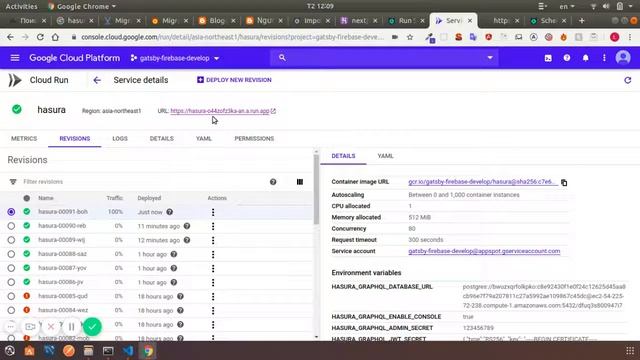Screen dimensions: 640x360
Task: Select revision hasura-00085-qud radio button
Action: pyautogui.click(x=11, y=296)
